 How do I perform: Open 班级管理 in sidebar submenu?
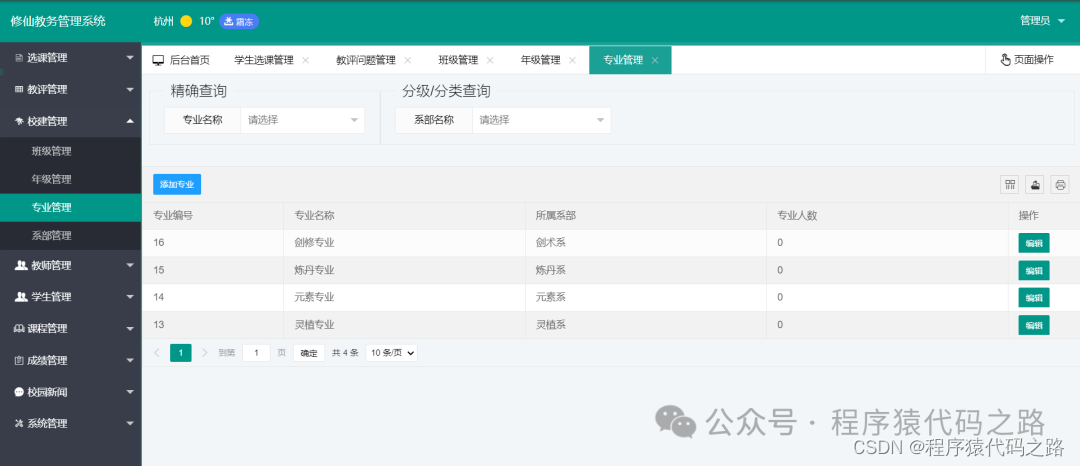[x=70, y=151]
